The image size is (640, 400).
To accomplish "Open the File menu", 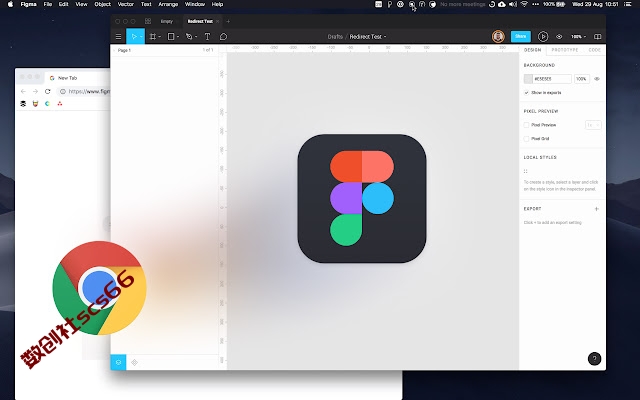I will tap(48, 4).
